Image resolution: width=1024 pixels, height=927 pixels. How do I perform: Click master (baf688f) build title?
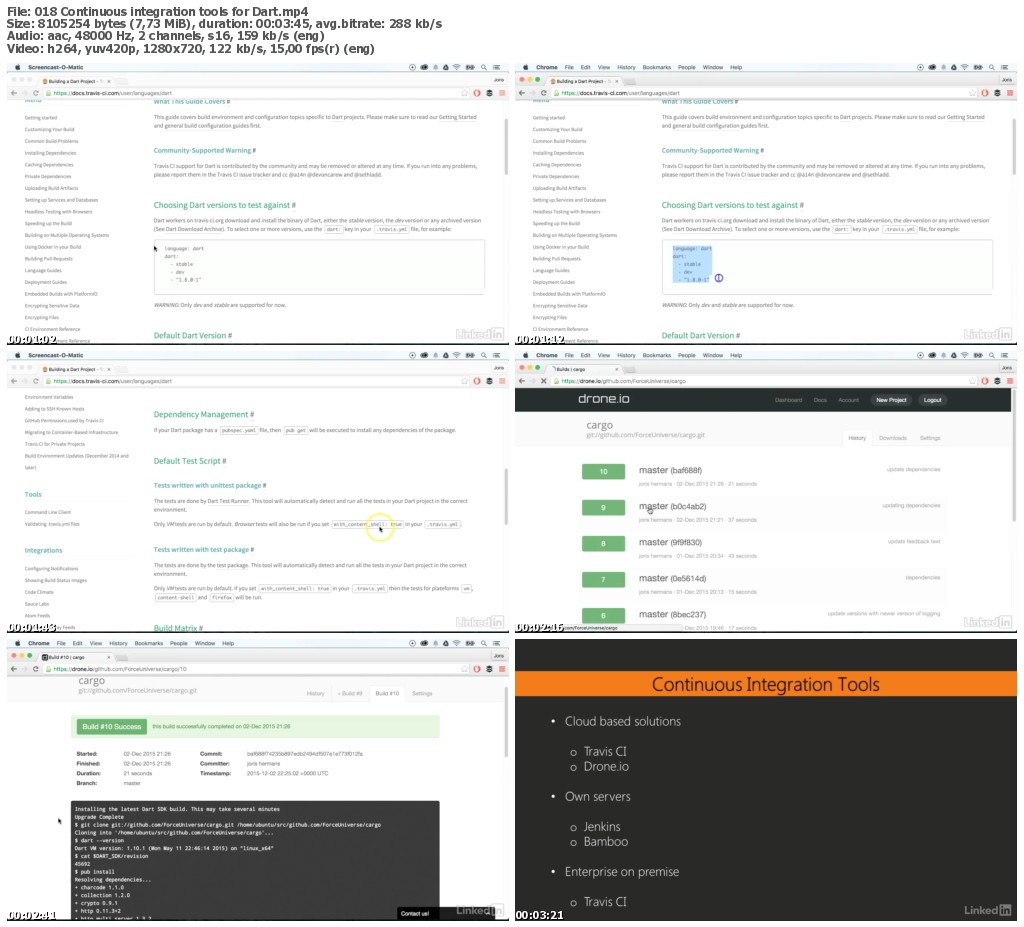[670, 470]
